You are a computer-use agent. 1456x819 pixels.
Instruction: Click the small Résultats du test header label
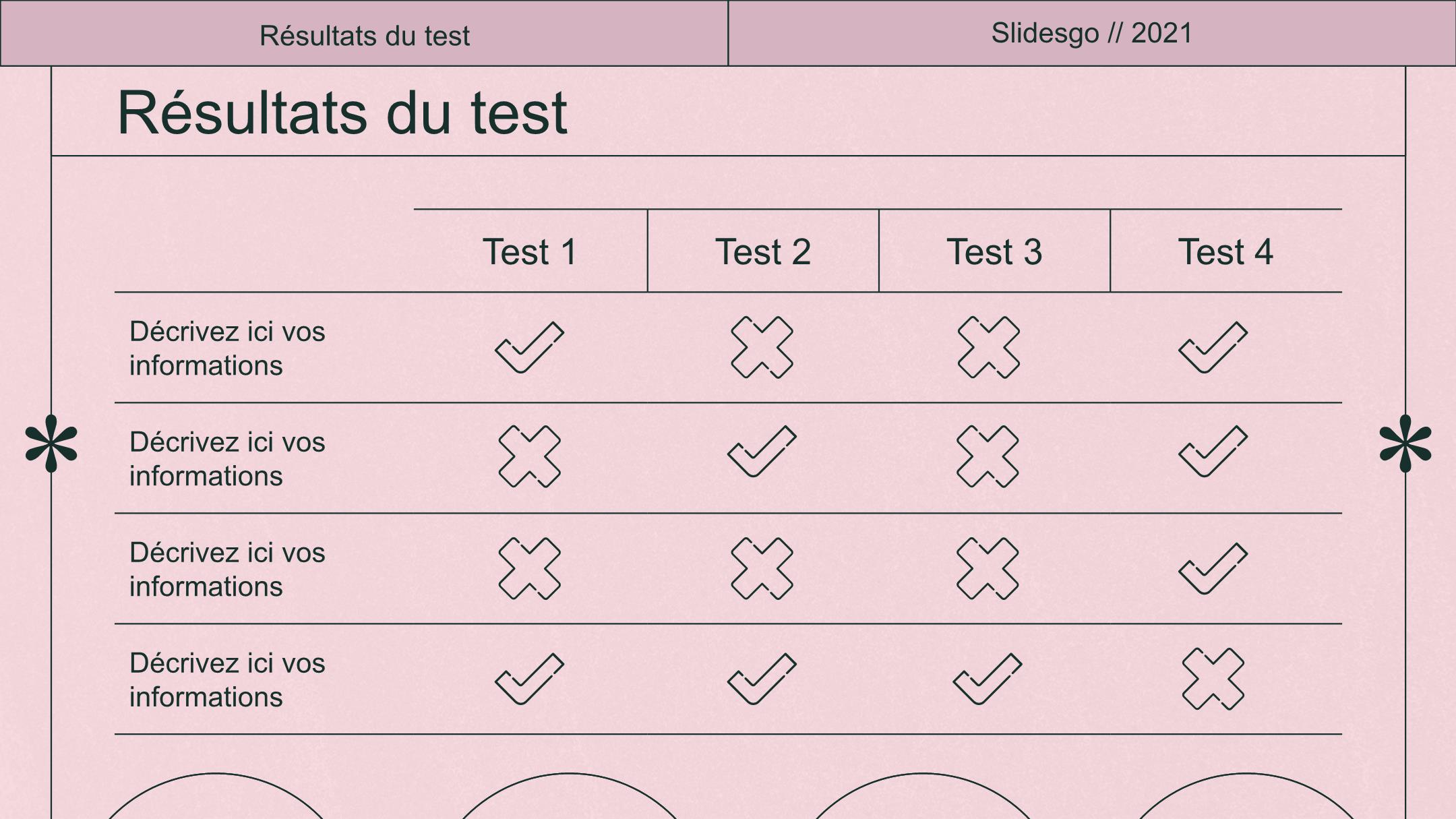point(365,36)
